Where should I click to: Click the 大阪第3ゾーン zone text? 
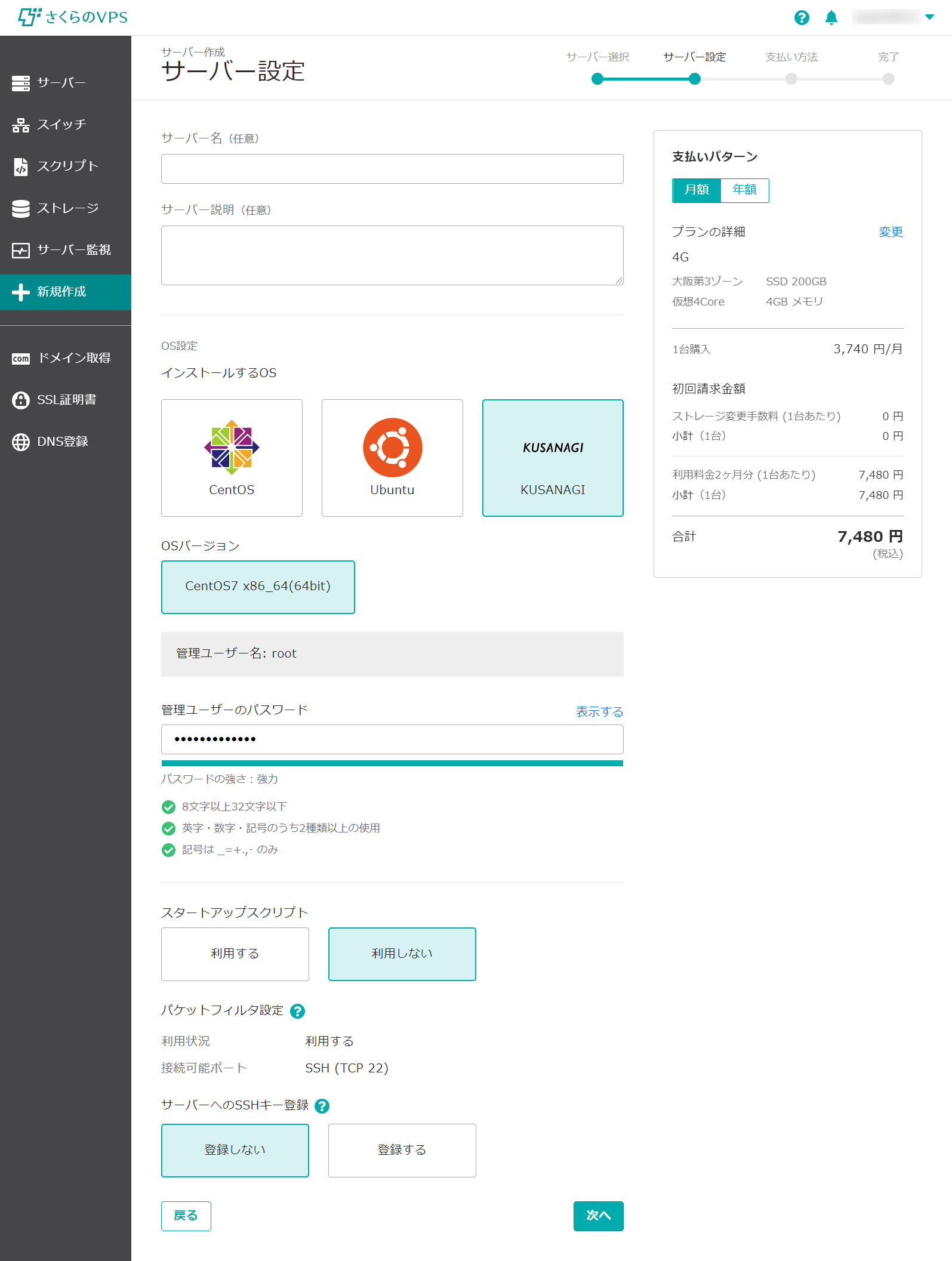pos(707,282)
